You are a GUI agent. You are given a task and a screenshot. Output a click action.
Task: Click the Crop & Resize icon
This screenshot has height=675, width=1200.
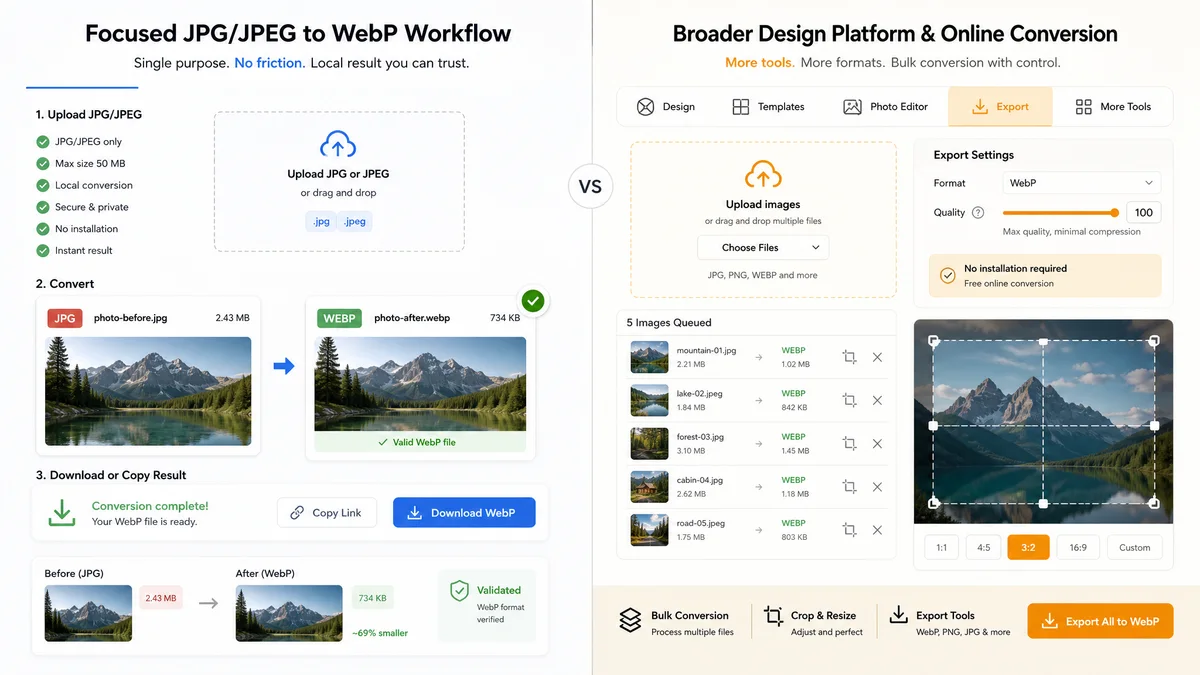pos(773,616)
